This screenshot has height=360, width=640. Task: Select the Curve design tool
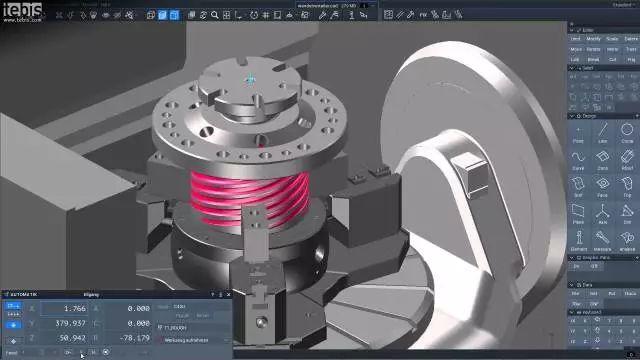pyautogui.click(x=578, y=161)
